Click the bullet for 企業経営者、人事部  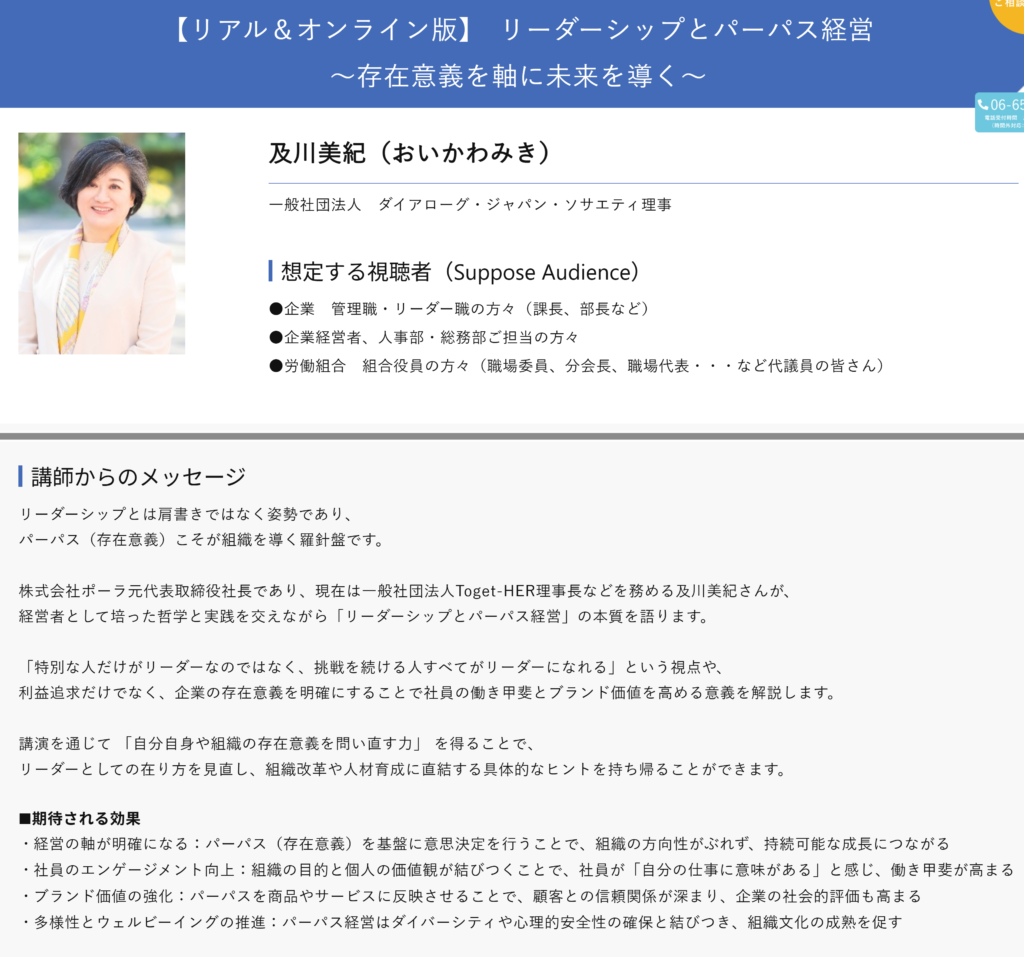(x=276, y=337)
